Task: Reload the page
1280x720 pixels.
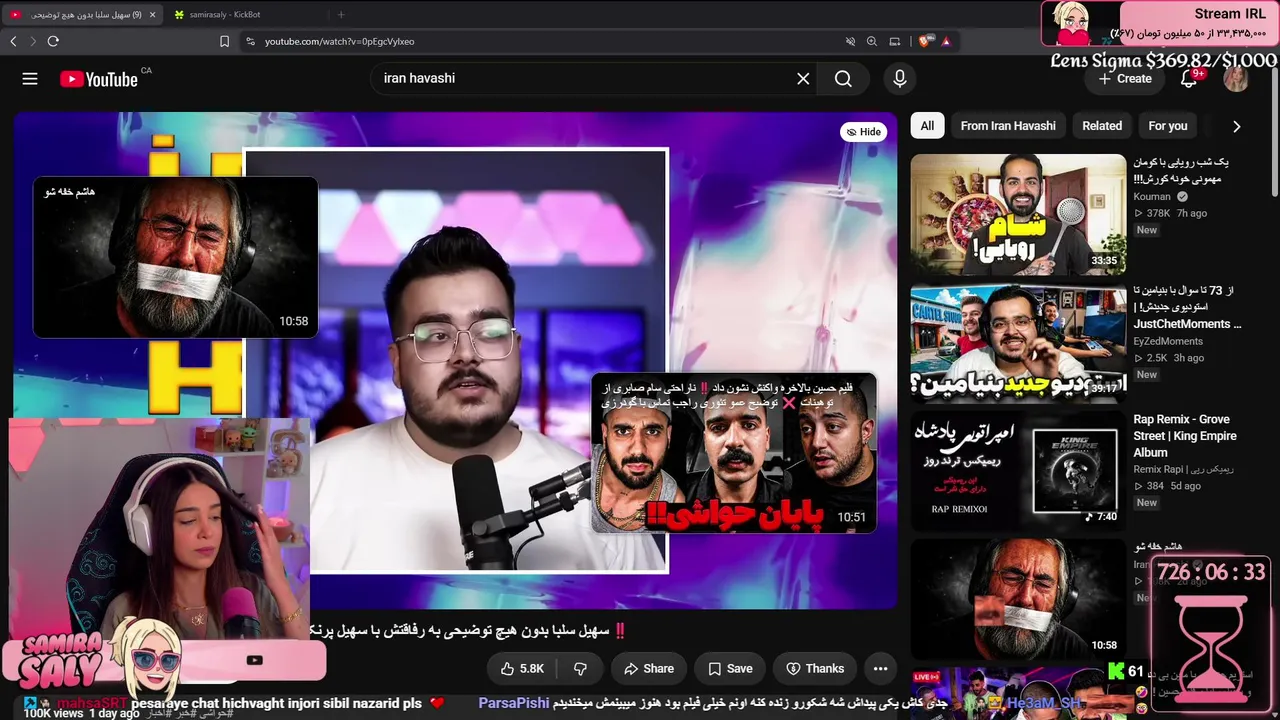Action: 53,41
